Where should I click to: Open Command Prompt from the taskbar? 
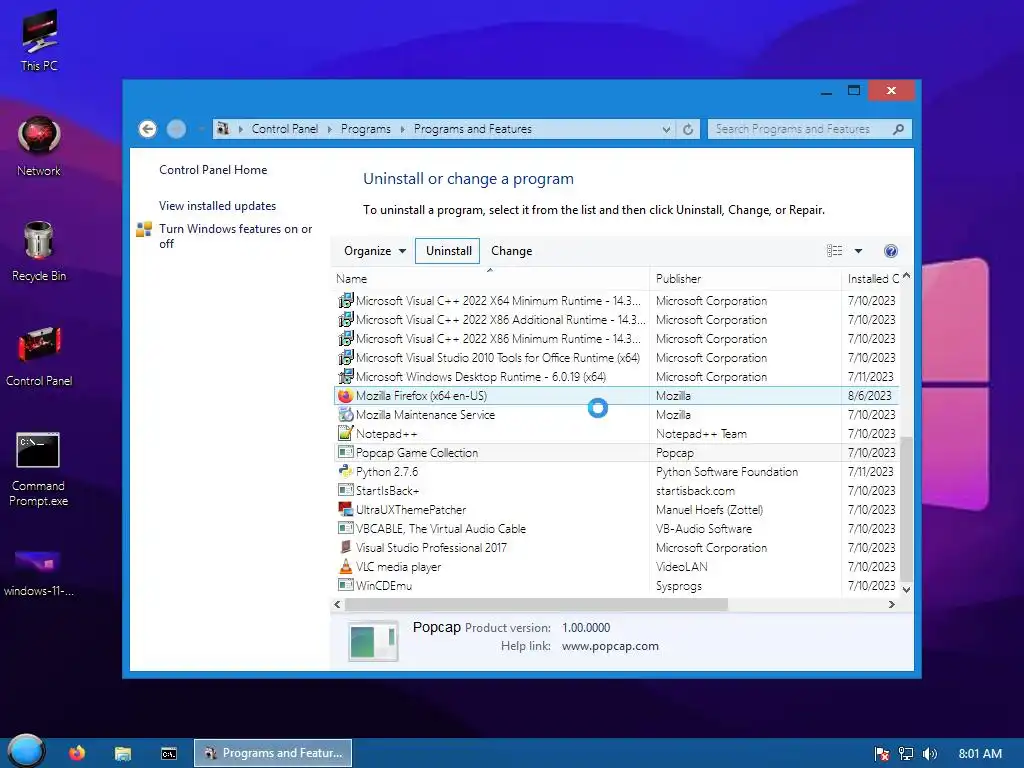[168, 754]
